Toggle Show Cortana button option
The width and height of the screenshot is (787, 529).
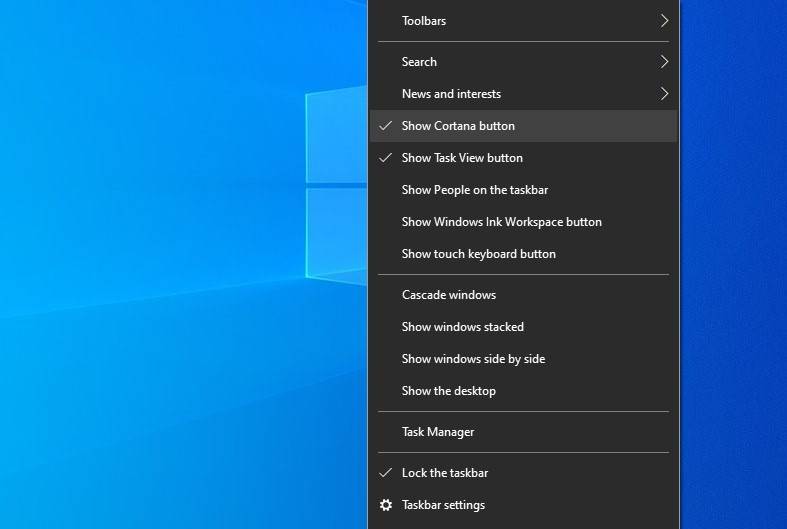point(523,126)
